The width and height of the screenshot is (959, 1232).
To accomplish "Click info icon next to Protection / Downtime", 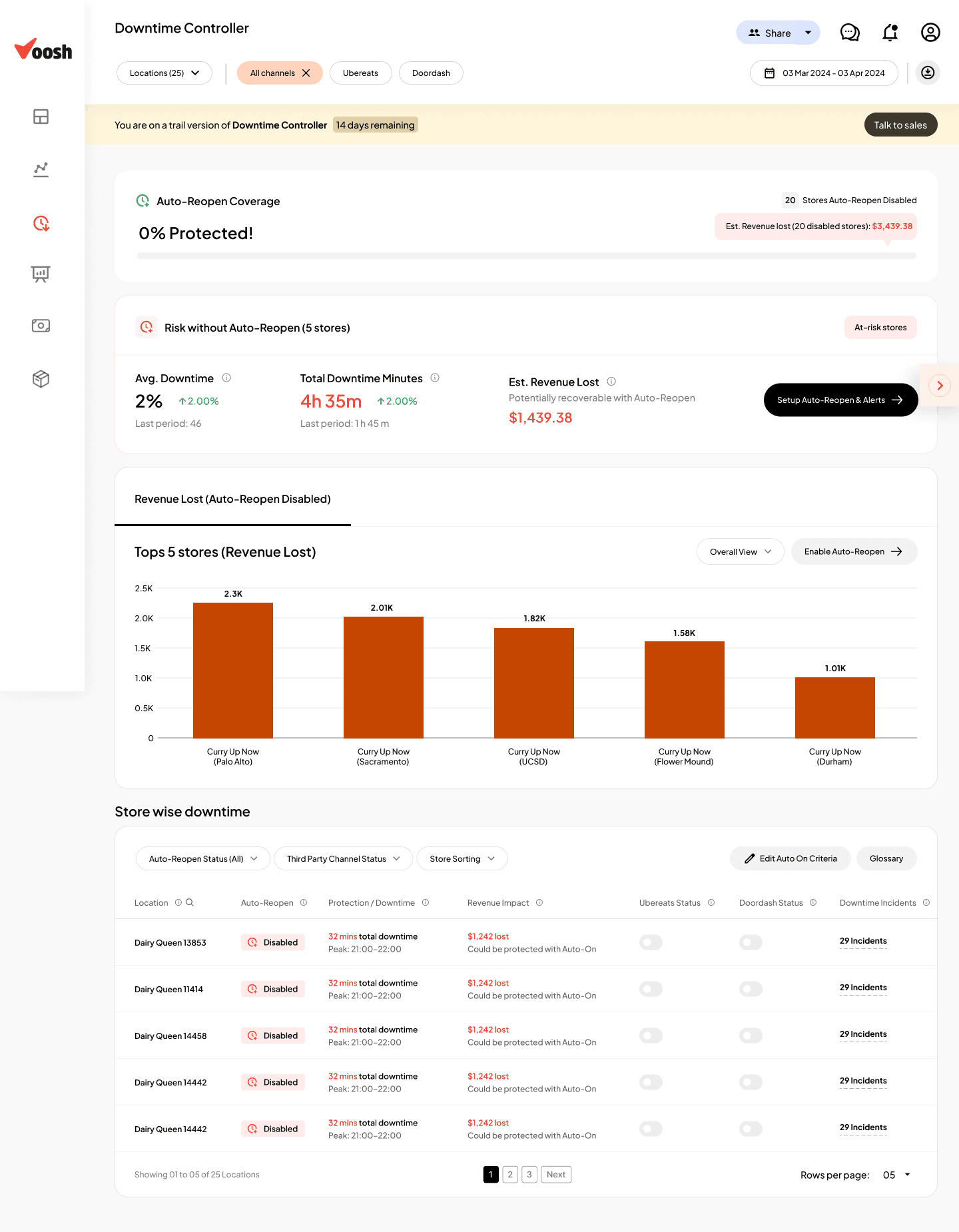I will coord(426,902).
